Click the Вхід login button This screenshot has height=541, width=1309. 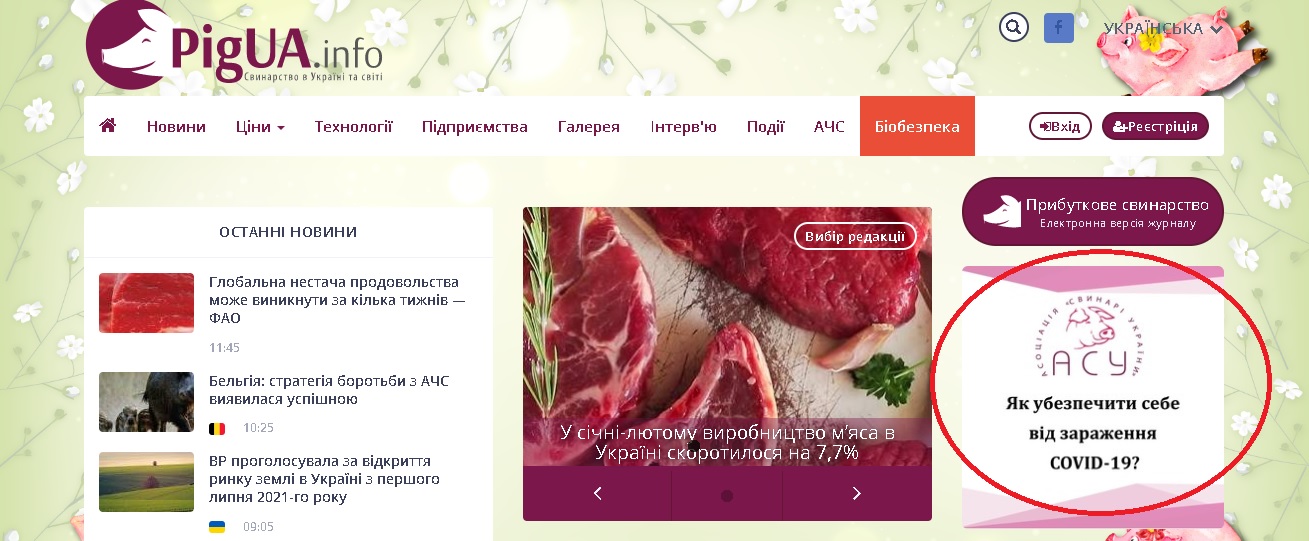1060,127
